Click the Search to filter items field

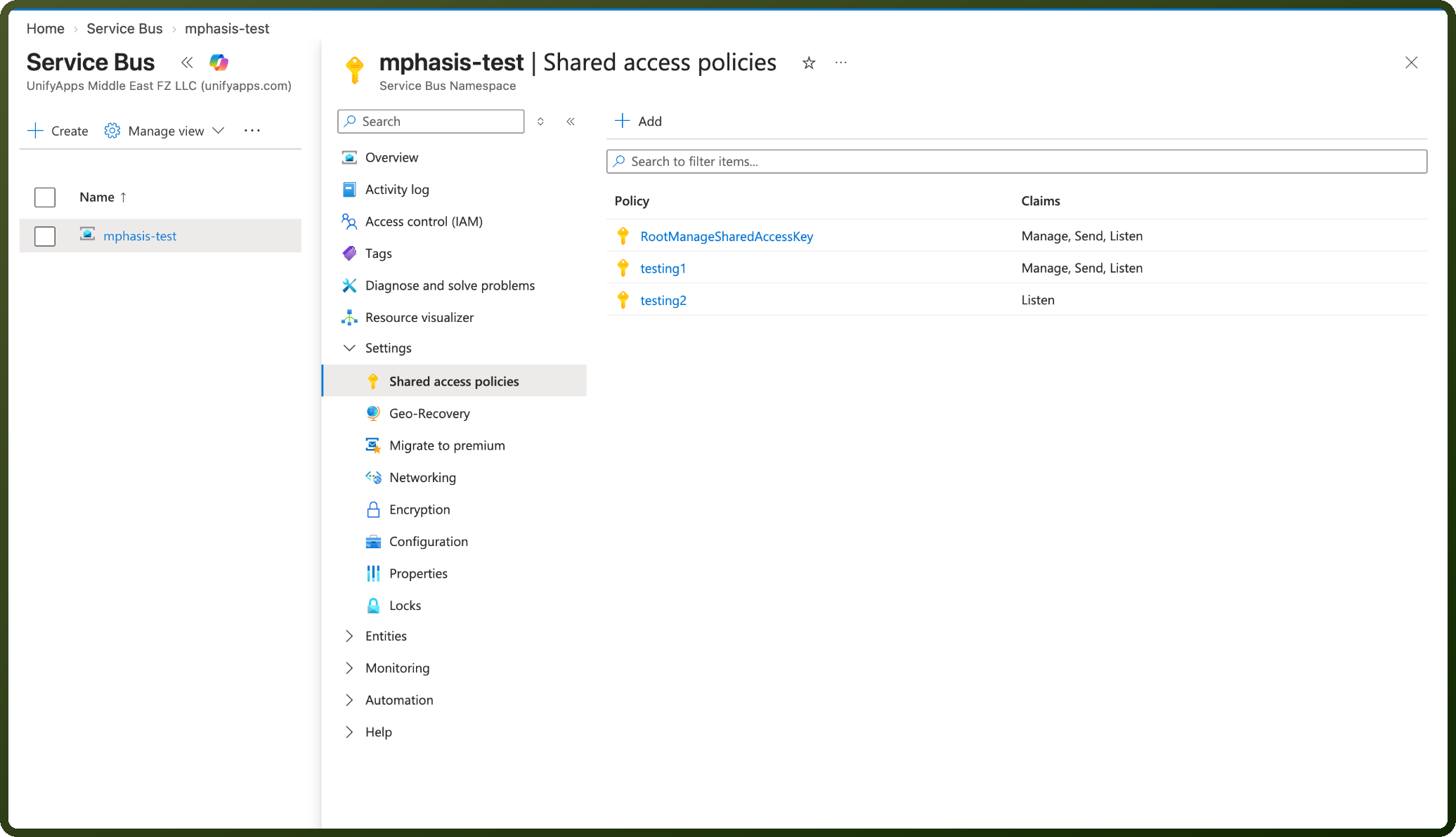[x=1017, y=162]
